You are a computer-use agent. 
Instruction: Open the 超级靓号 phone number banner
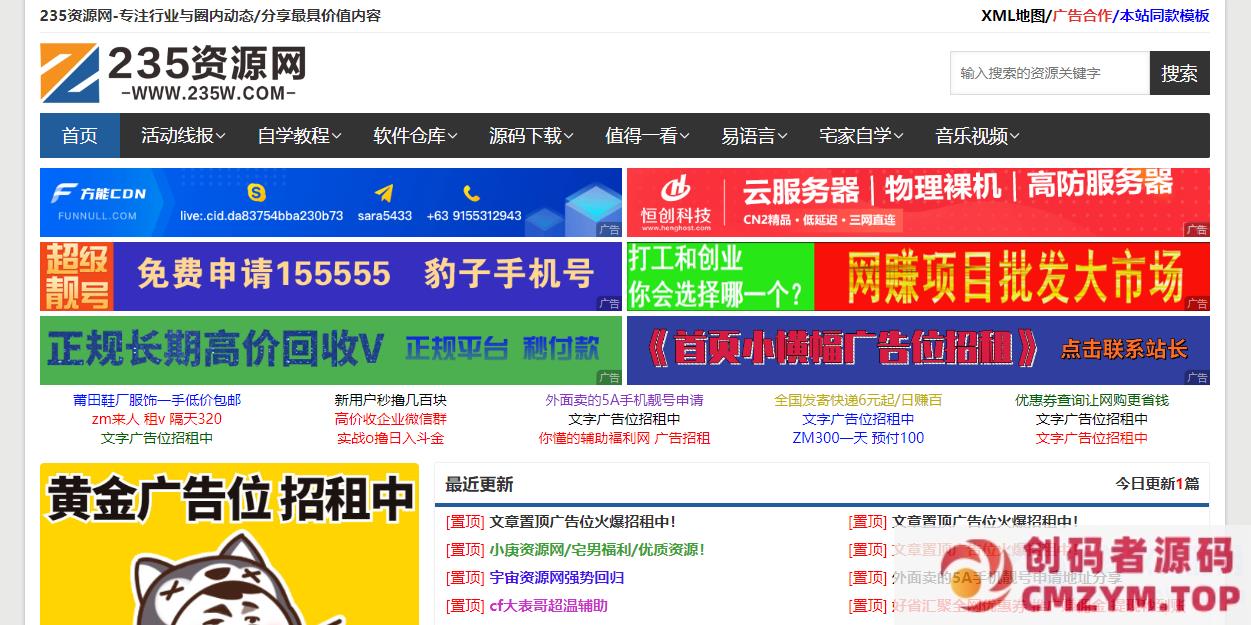click(330, 276)
